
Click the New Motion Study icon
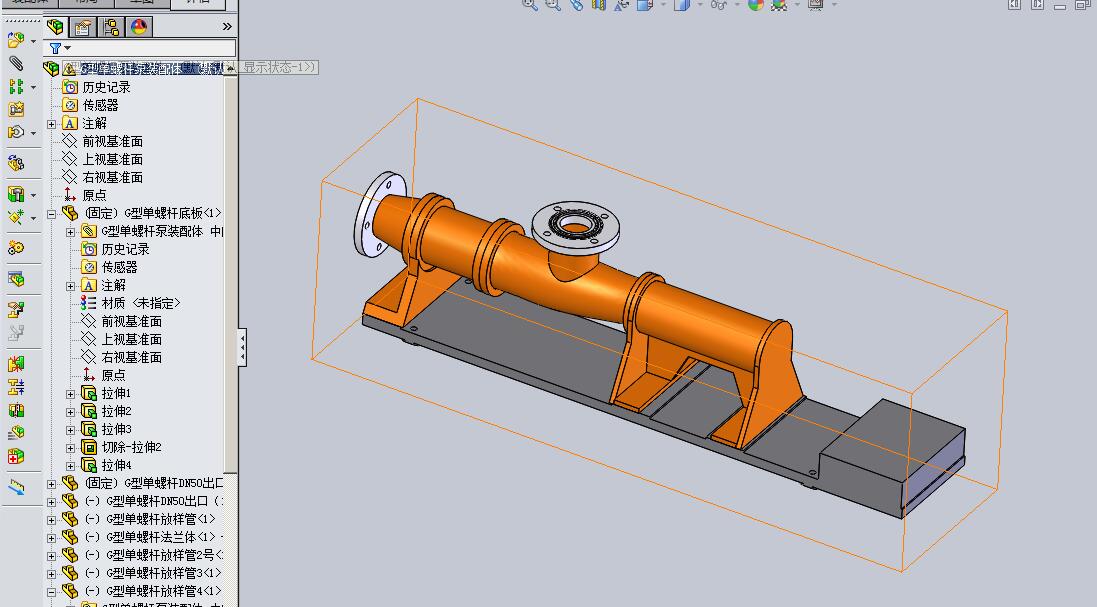(15, 248)
